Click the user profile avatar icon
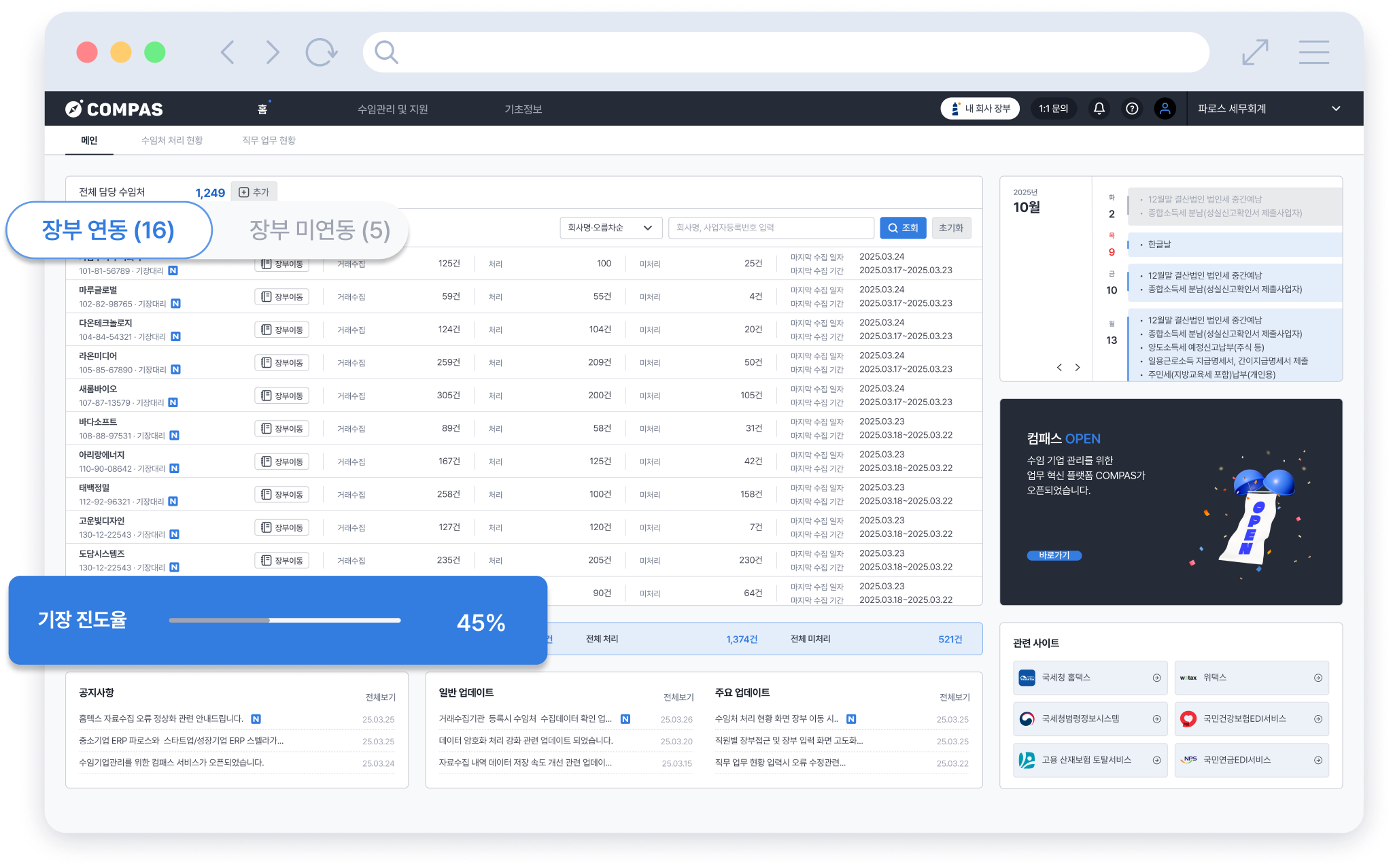The width and height of the screenshot is (1393, 868). coord(1165,109)
